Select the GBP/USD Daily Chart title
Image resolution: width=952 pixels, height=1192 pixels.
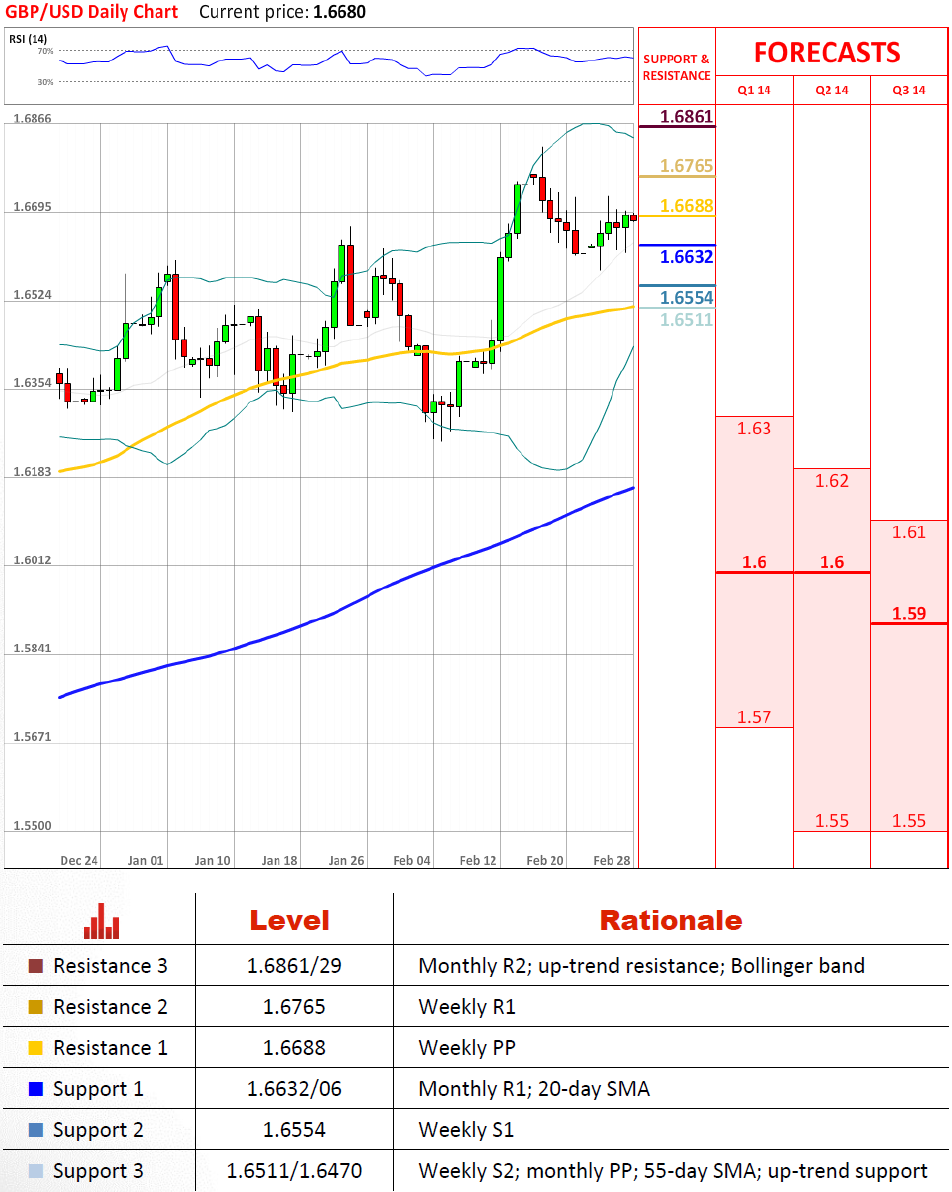[x=91, y=12]
